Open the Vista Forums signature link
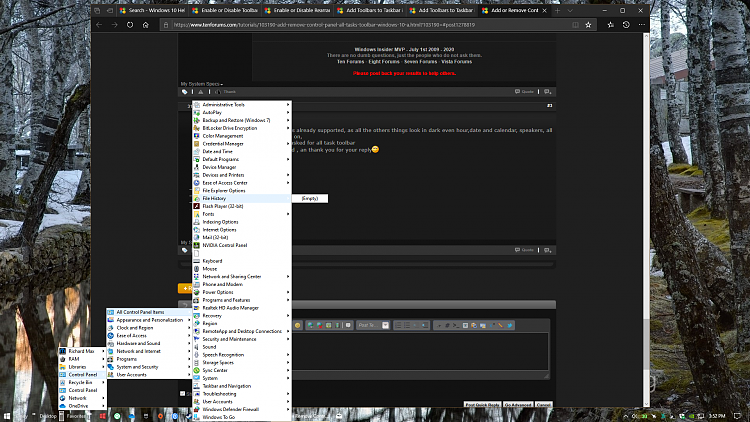This screenshot has height=422, width=750. [x=456, y=62]
